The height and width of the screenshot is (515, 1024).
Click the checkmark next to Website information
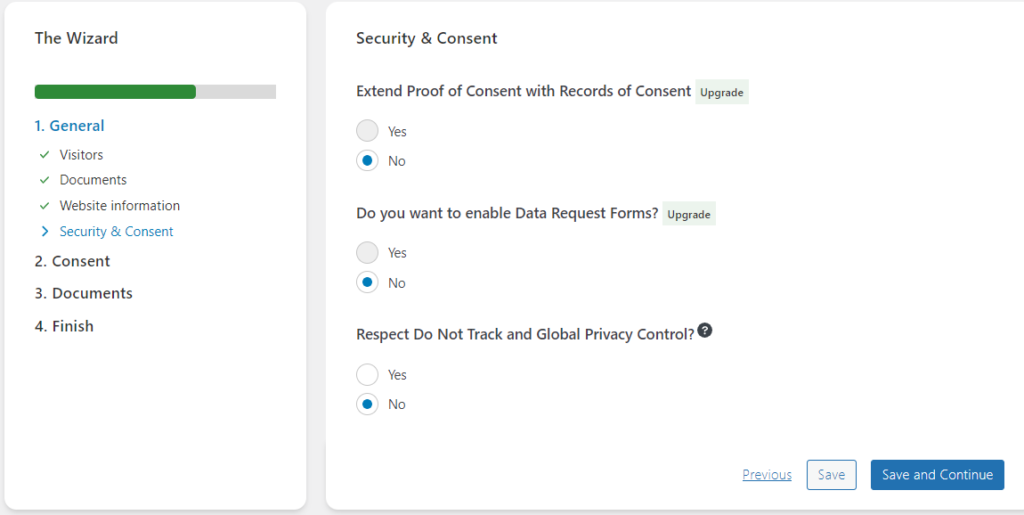pos(44,206)
